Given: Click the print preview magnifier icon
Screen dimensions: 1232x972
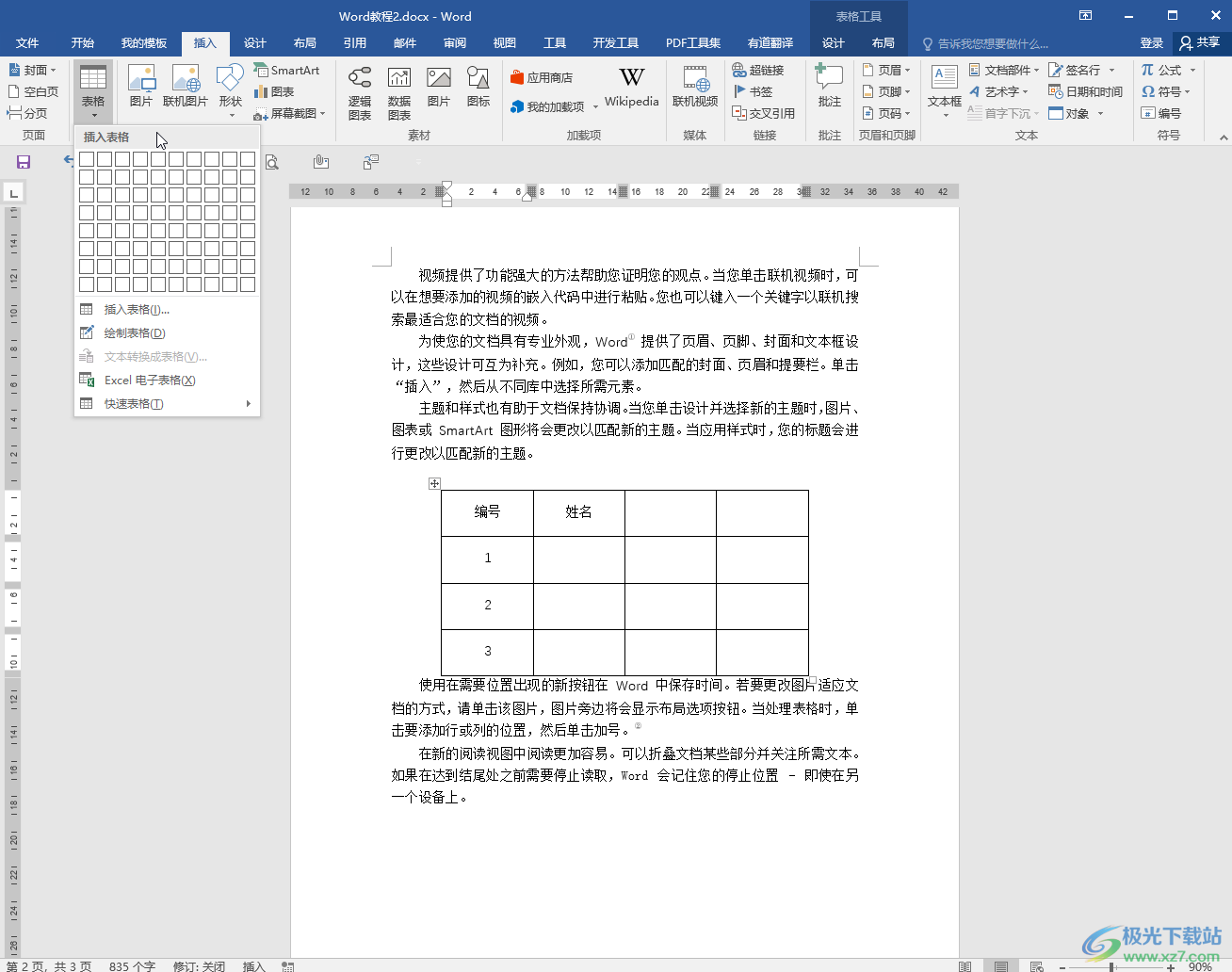Looking at the screenshot, I should click(271, 162).
